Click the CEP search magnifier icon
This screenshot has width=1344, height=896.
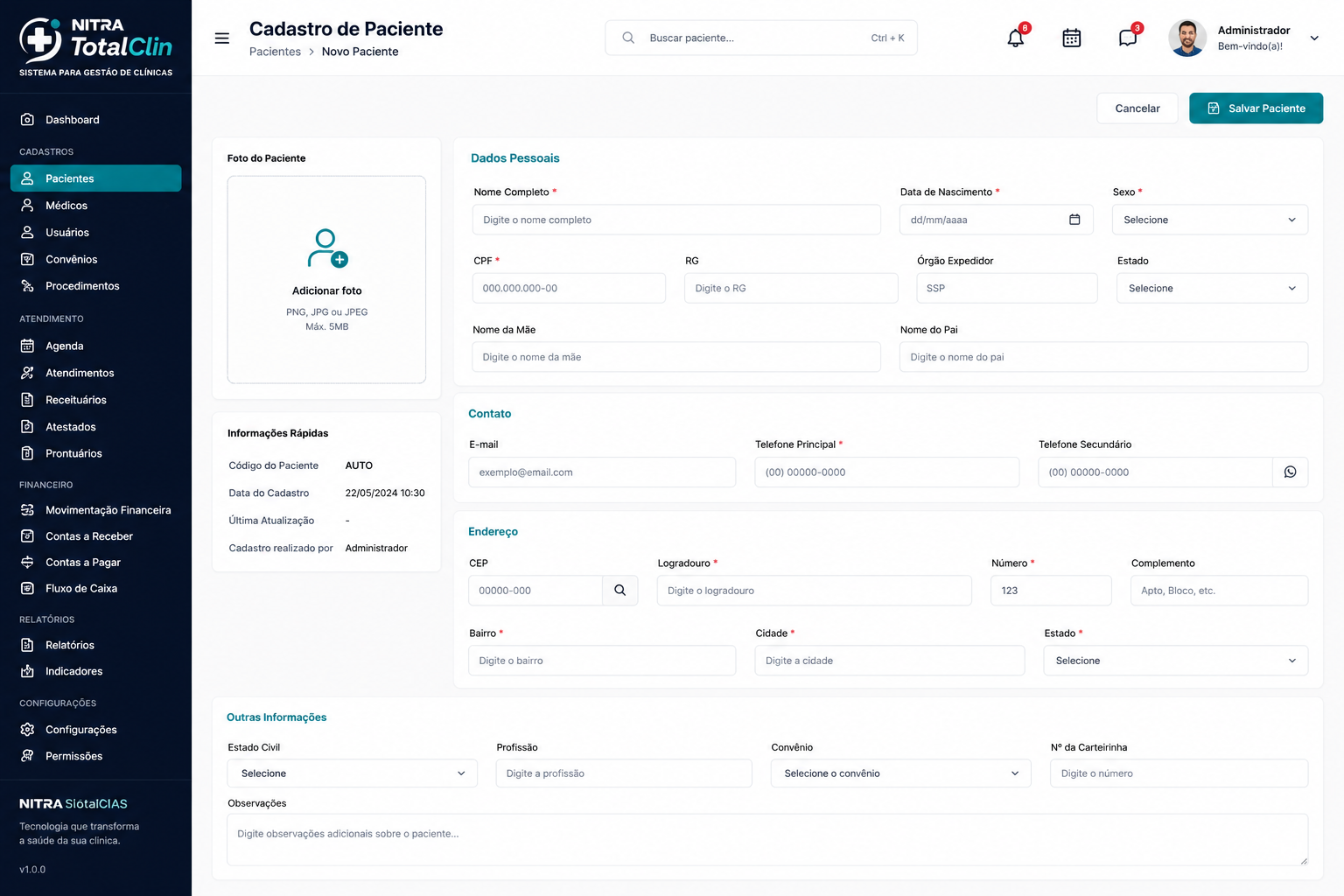(x=619, y=591)
